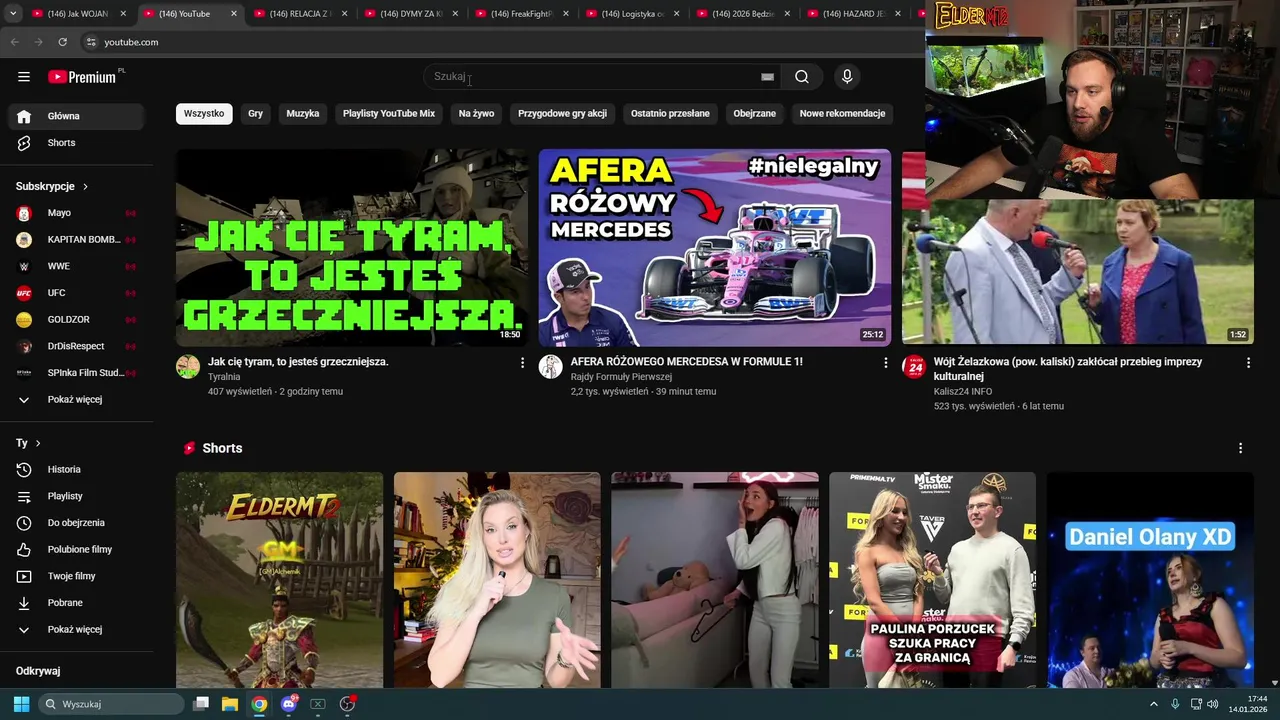Select Przygodowe gry akcji chip
1280x720 pixels.
click(x=562, y=114)
